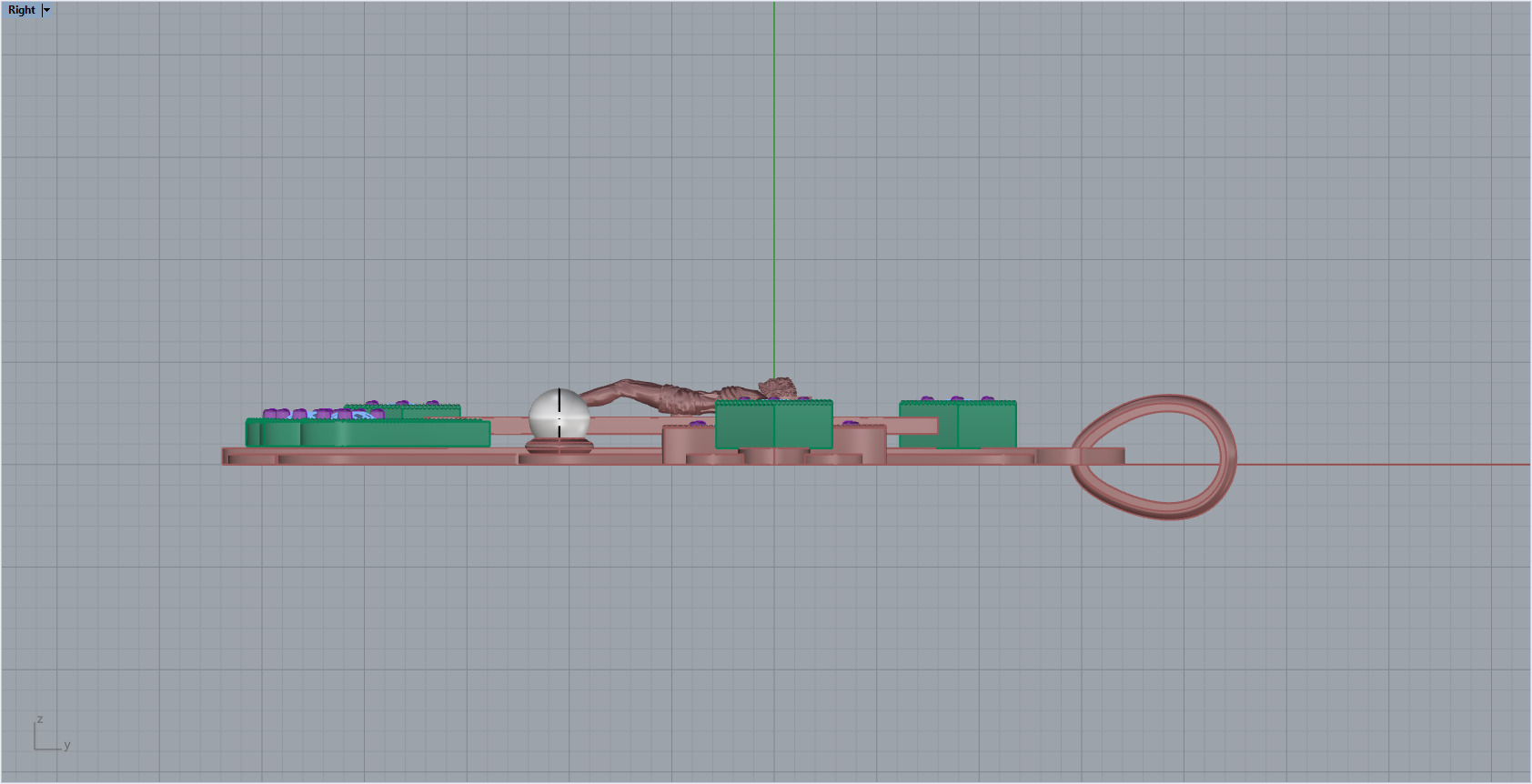Select the long pink base plate
Screen dimensions: 1532x784
(x=673, y=457)
